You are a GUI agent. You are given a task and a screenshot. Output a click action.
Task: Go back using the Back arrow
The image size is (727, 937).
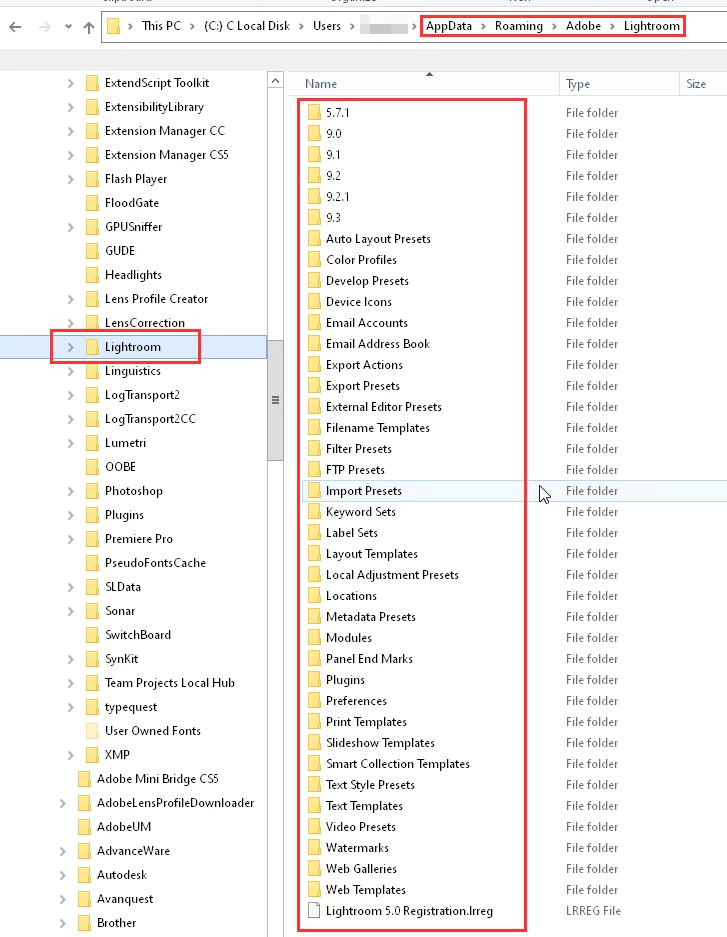[x=16, y=27]
